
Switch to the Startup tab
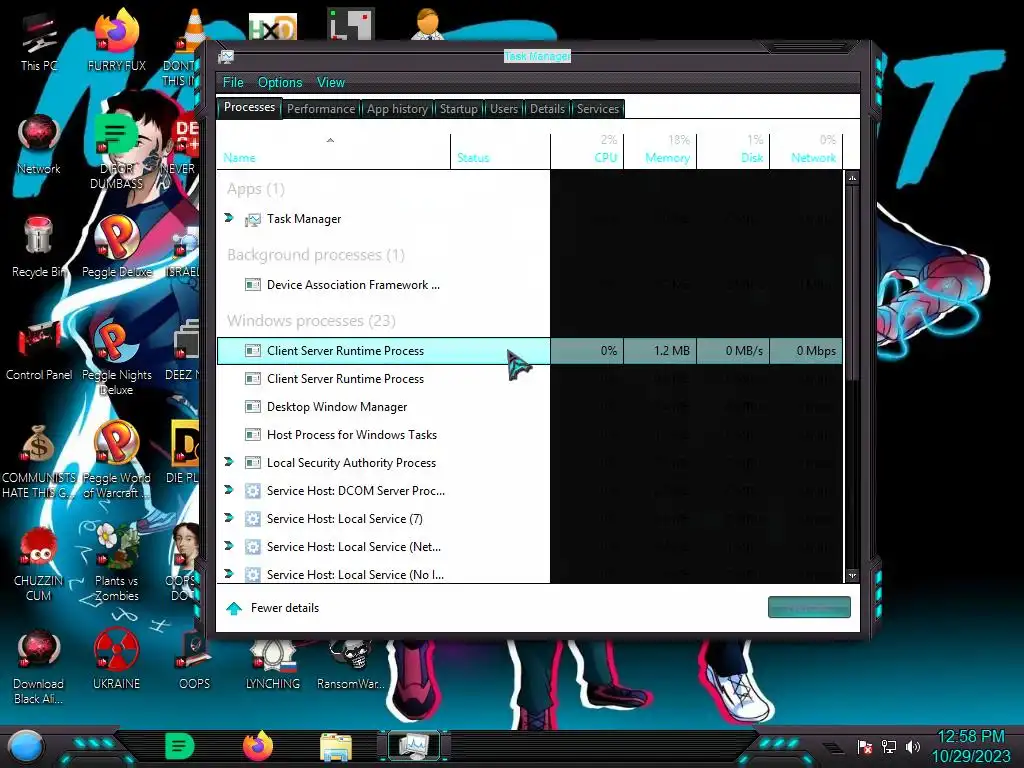click(x=458, y=108)
